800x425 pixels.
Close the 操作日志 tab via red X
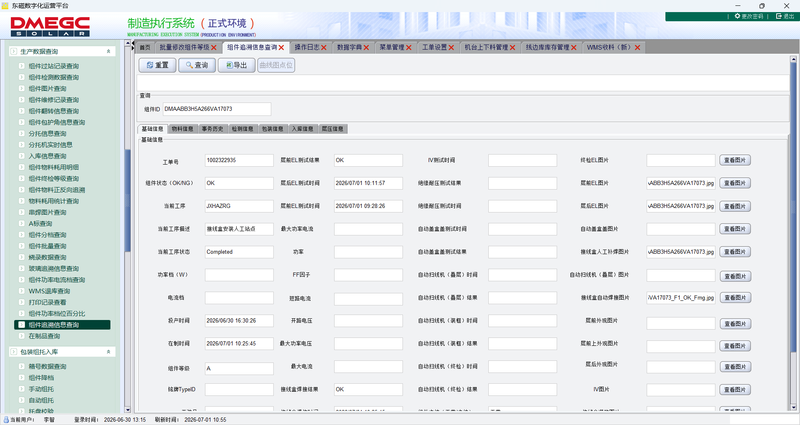click(323, 47)
